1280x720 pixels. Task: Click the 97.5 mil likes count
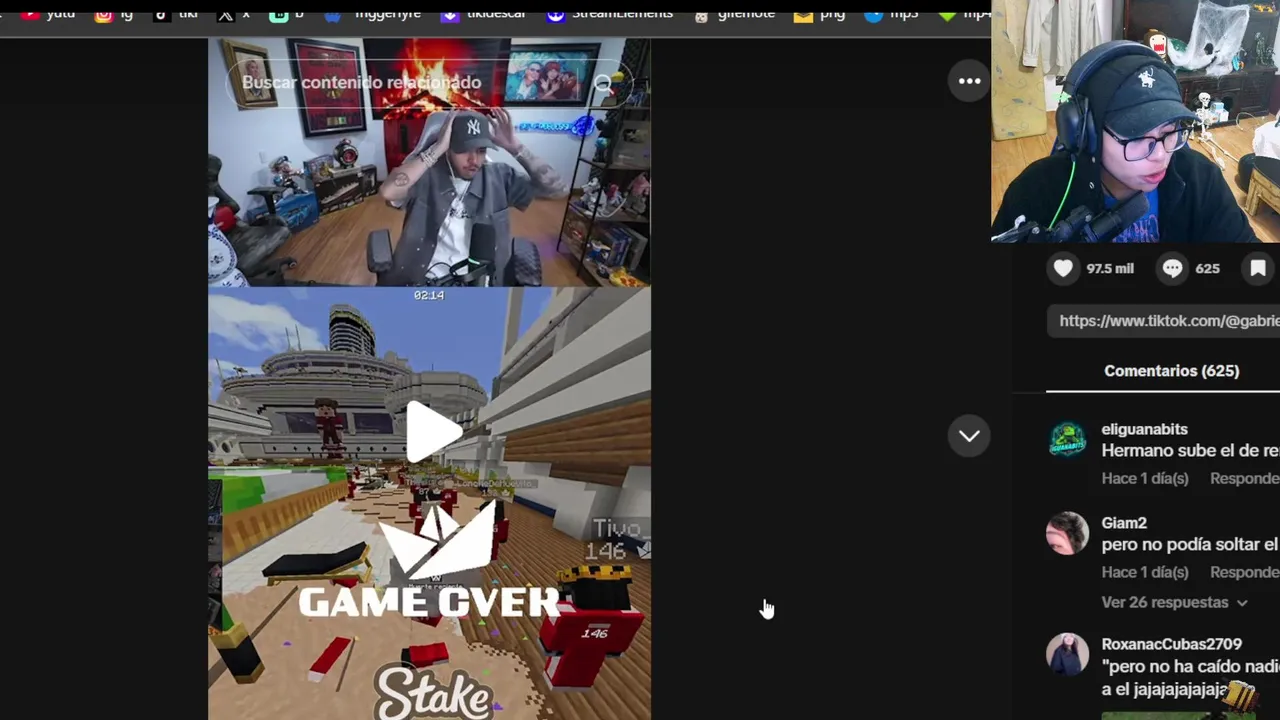point(1110,269)
